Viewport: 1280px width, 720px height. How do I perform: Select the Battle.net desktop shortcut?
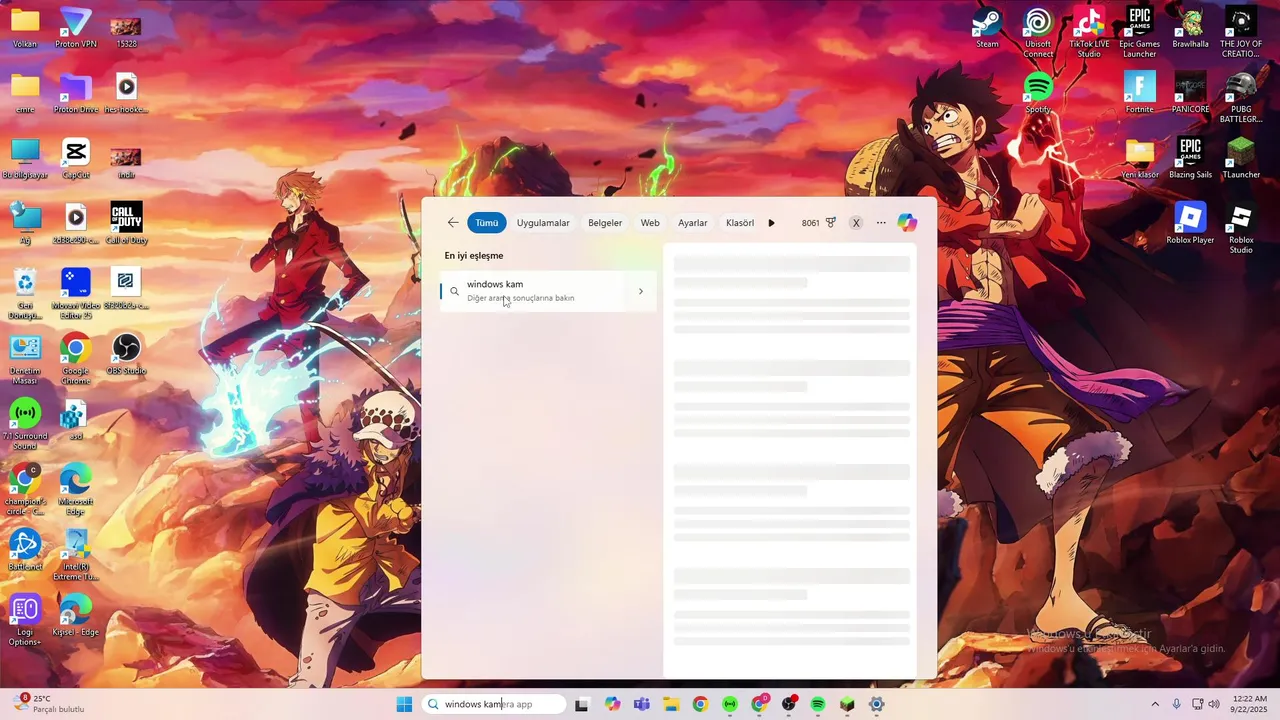pos(25,550)
